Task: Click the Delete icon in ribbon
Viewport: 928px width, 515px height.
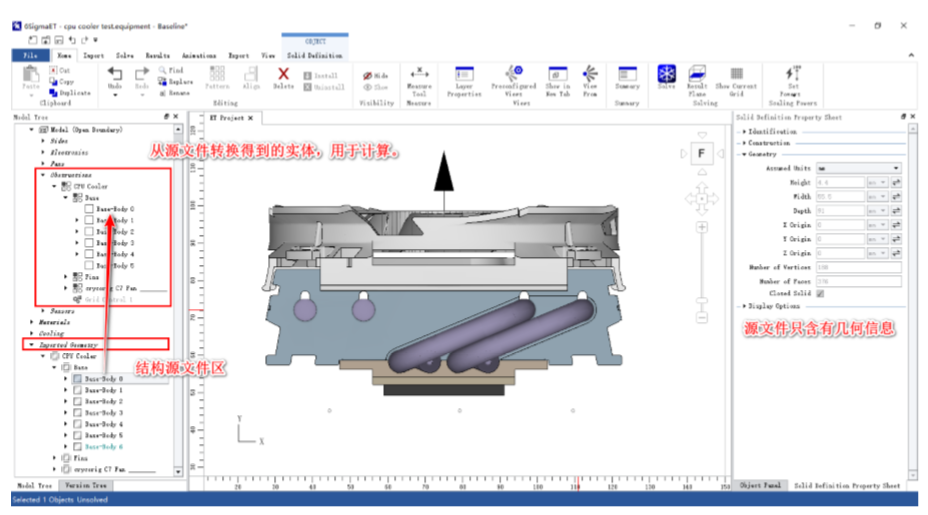Action: click(283, 78)
